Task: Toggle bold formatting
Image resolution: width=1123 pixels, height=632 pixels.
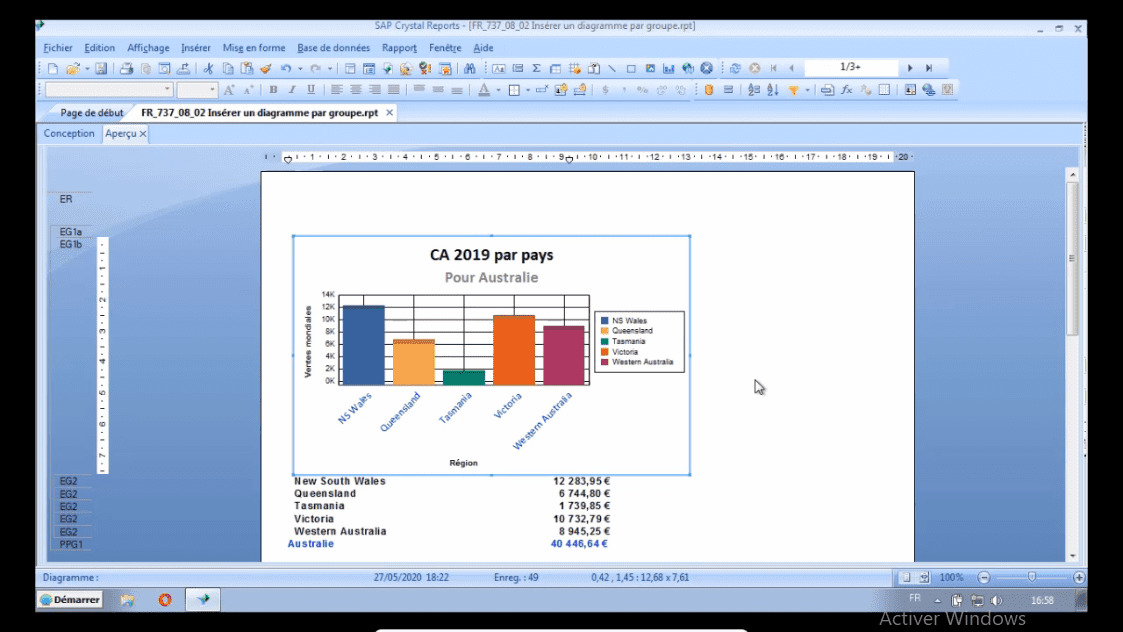Action: pos(274,90)
